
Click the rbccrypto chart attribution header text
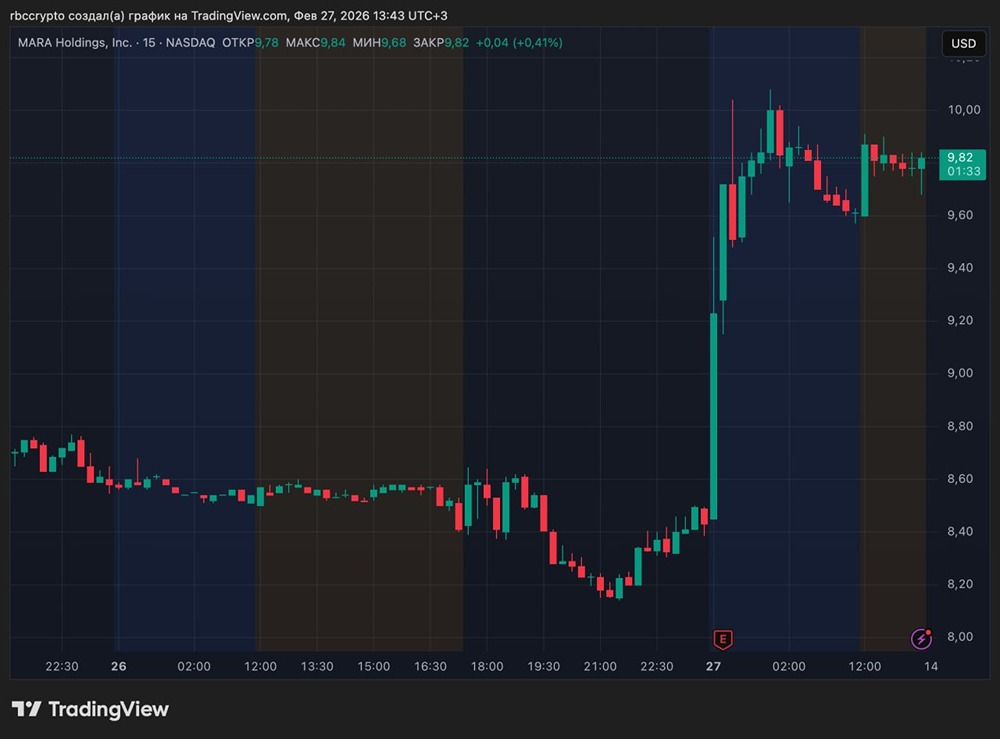tap(228, 15)
